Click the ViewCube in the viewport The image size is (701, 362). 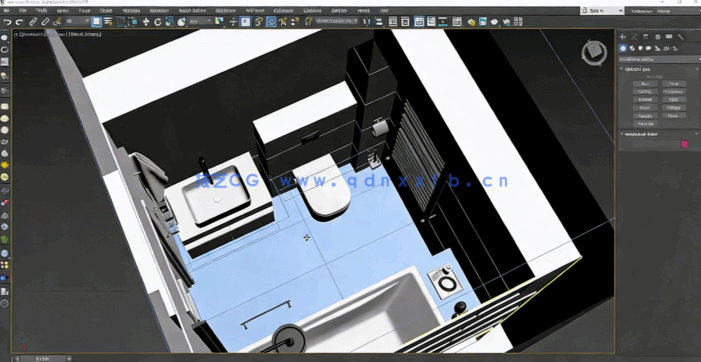[594, 53]
